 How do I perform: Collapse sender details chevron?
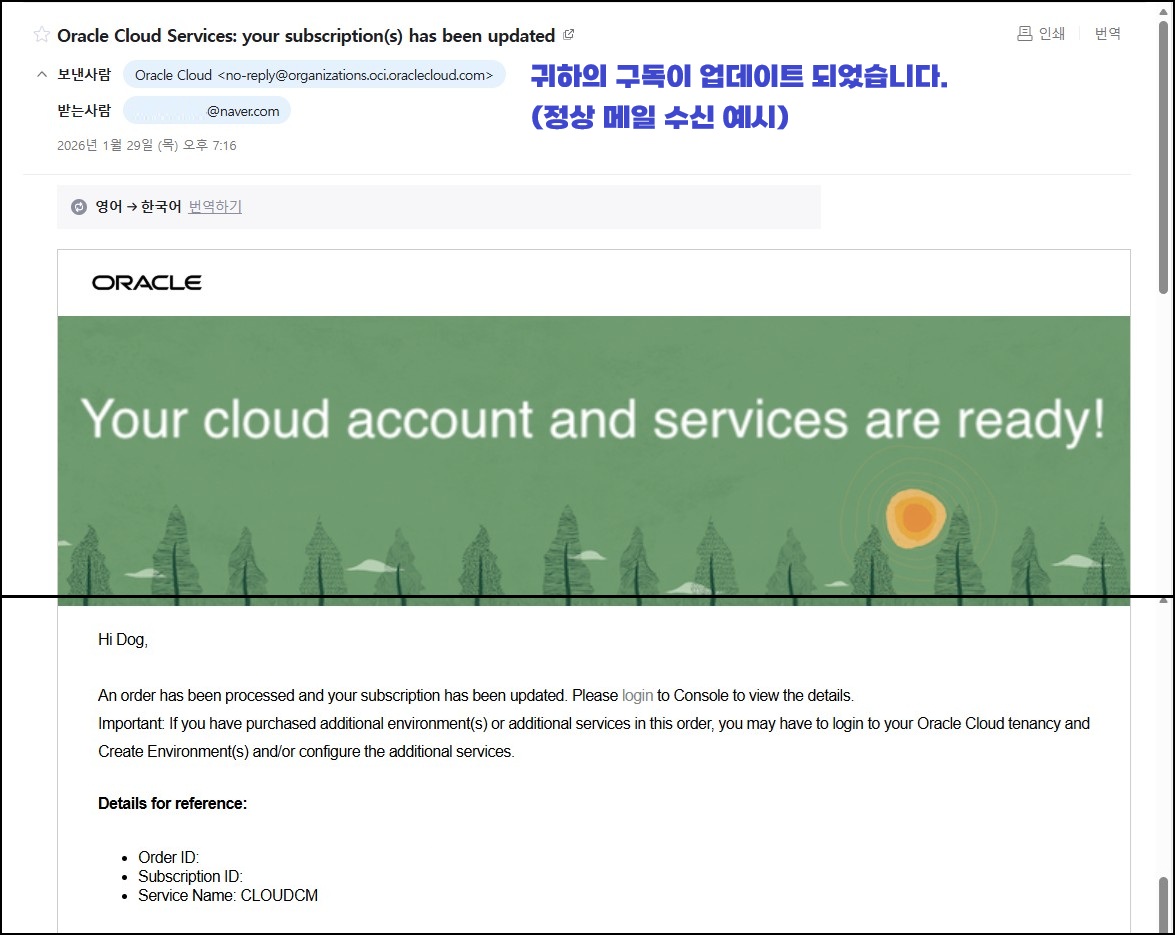tap(41, 74)
